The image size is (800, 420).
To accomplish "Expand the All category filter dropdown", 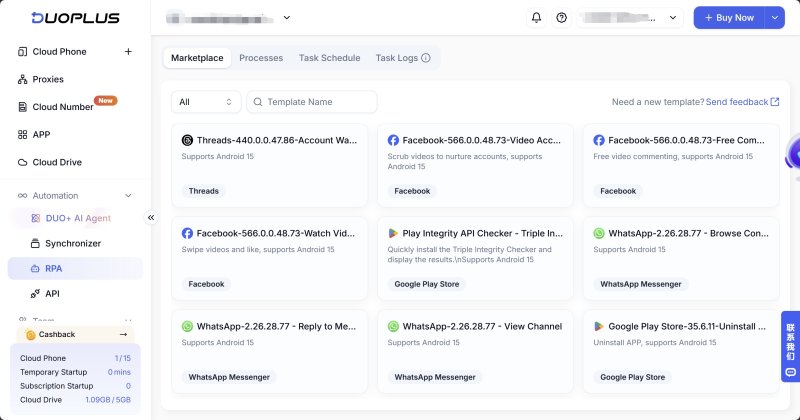I will tap(206, 102).
